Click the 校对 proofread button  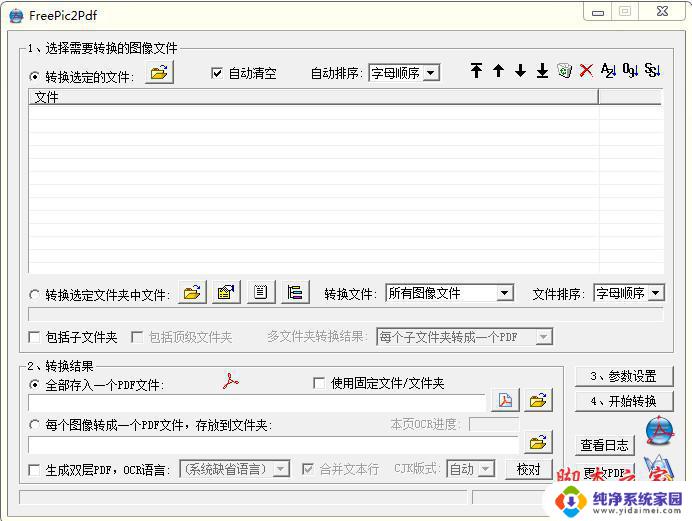pos(528,469)
